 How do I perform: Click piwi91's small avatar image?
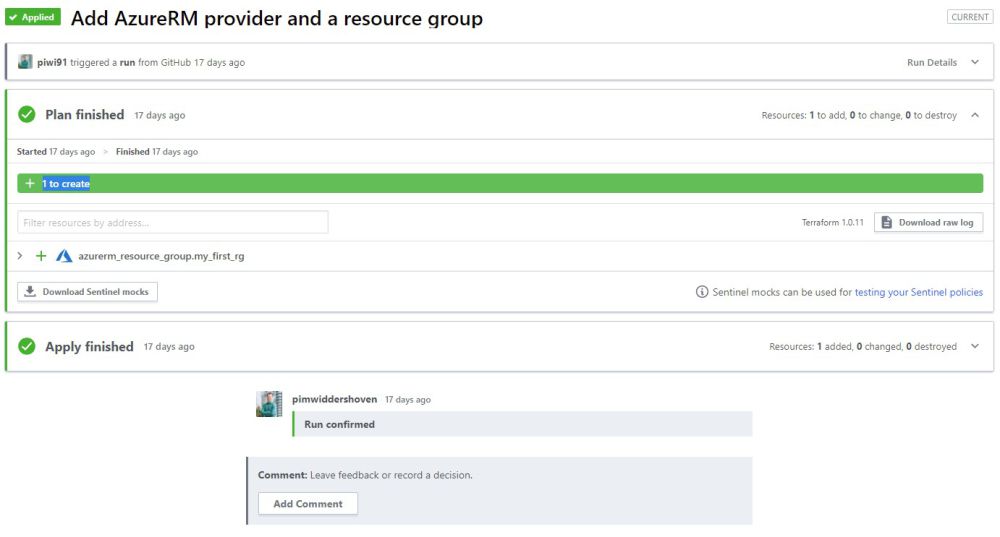tap(25, 62)
